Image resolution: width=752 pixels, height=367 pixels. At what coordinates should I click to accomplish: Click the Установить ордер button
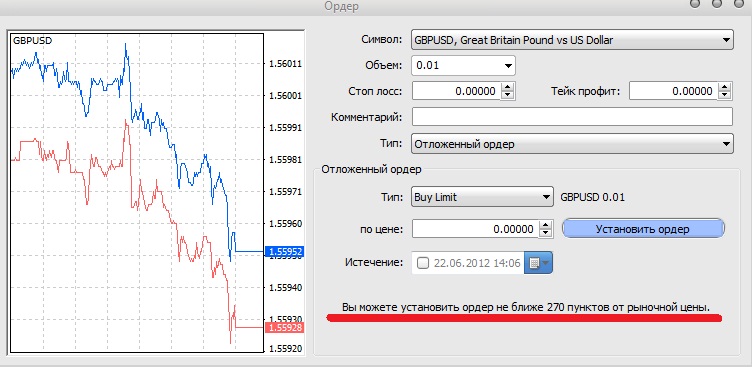(643, 229)
